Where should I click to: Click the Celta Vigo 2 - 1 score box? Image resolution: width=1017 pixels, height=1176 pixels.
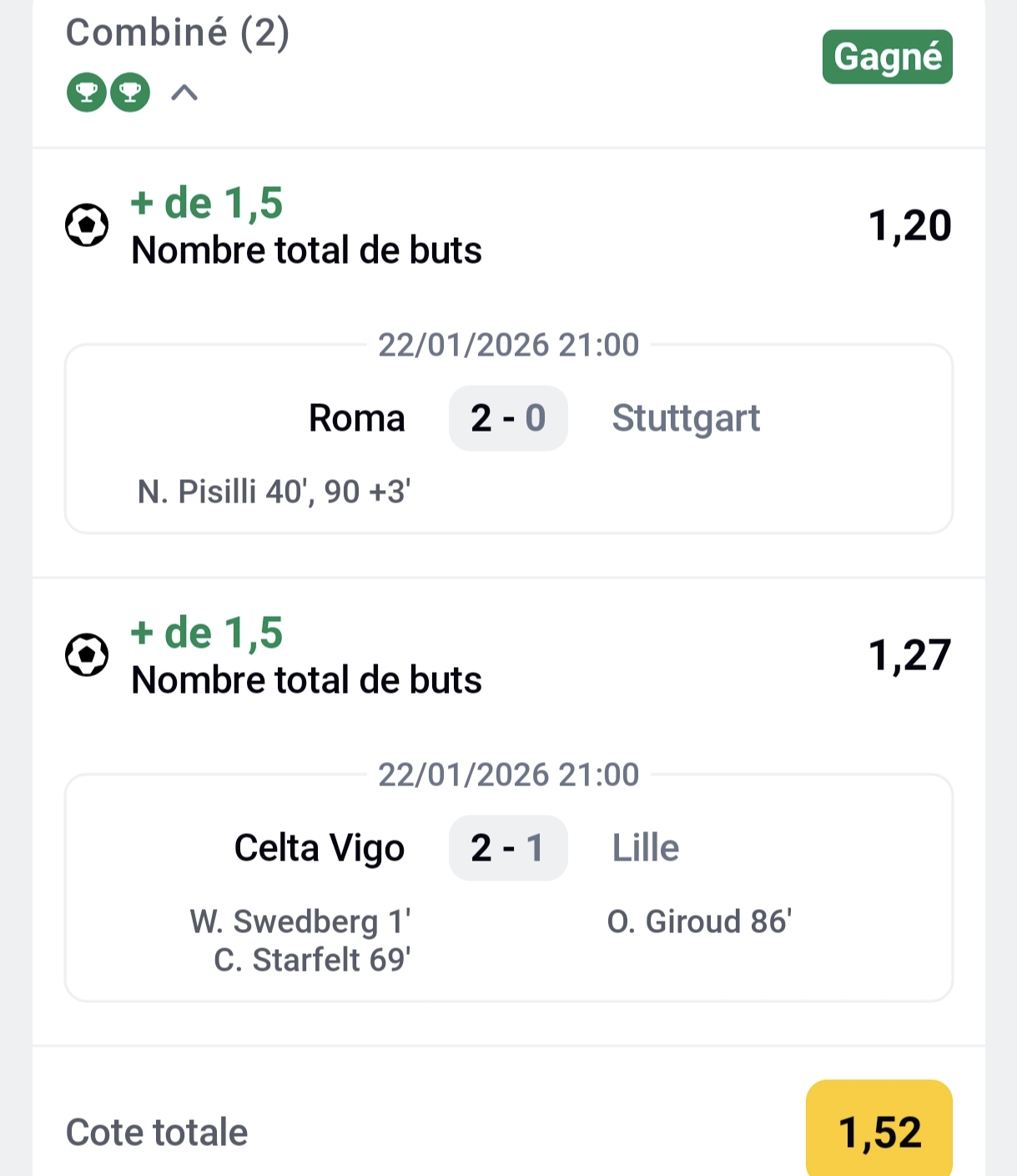[x=508, y=848]
